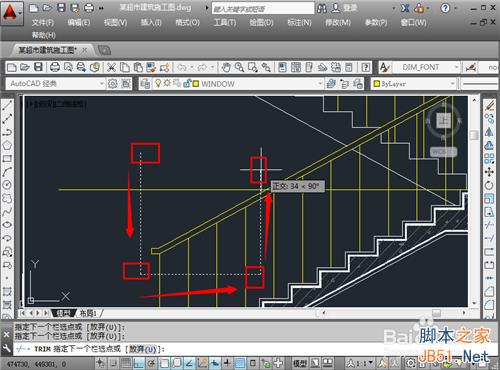This screenshot has height=370, width=500.
Task: Open the WCS dropdown under ViewCube
Action: tap(443, 152)
